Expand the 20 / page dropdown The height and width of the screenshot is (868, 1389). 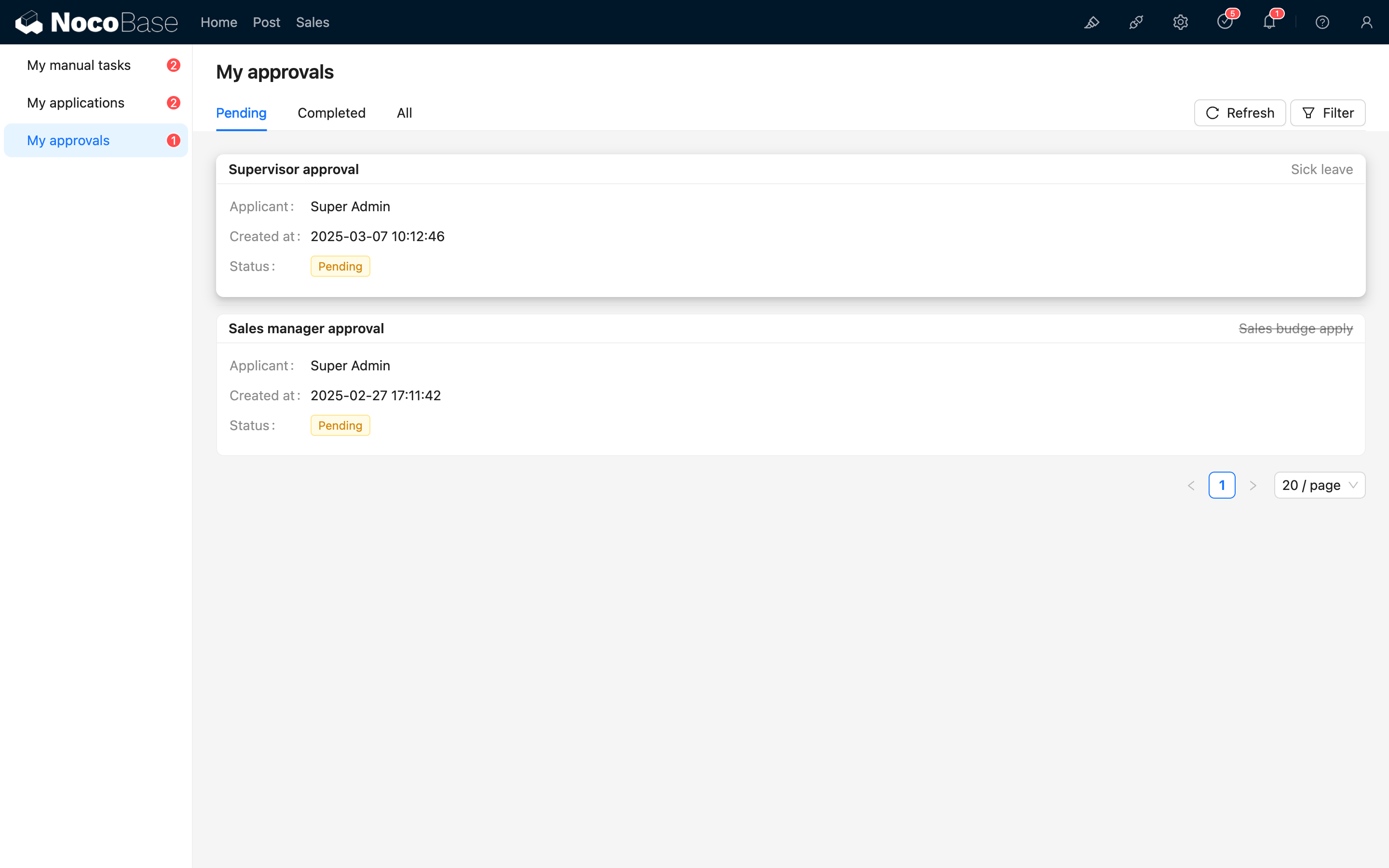point(1319,485)
